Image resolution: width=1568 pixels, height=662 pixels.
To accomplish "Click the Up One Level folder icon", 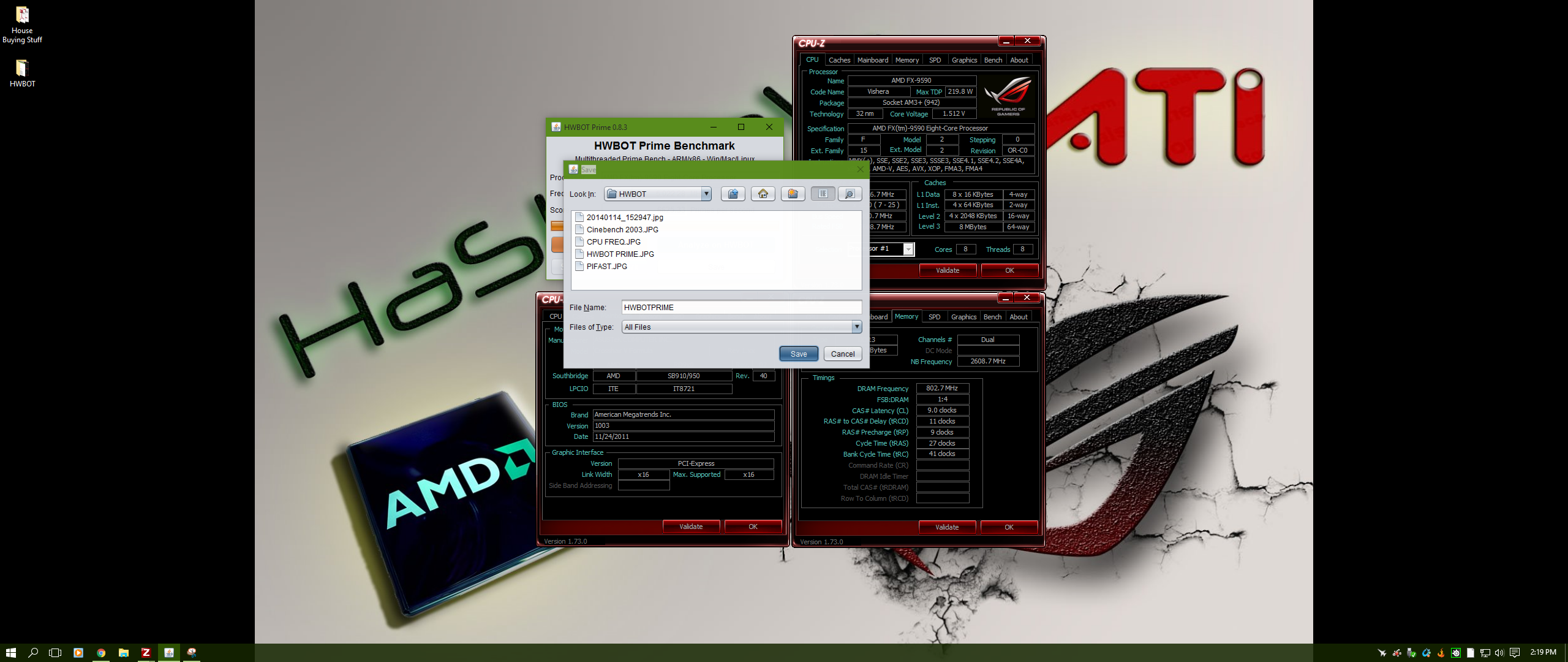I will [733, 194].
